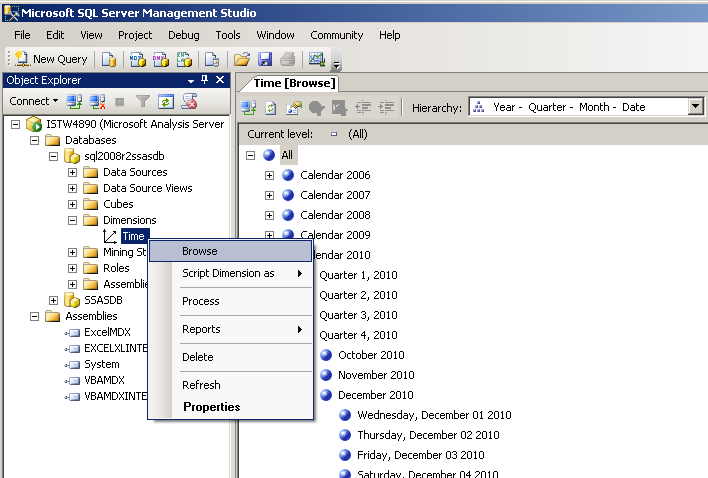
Task: Open the Community menu
Action: (x=336, y=35)
